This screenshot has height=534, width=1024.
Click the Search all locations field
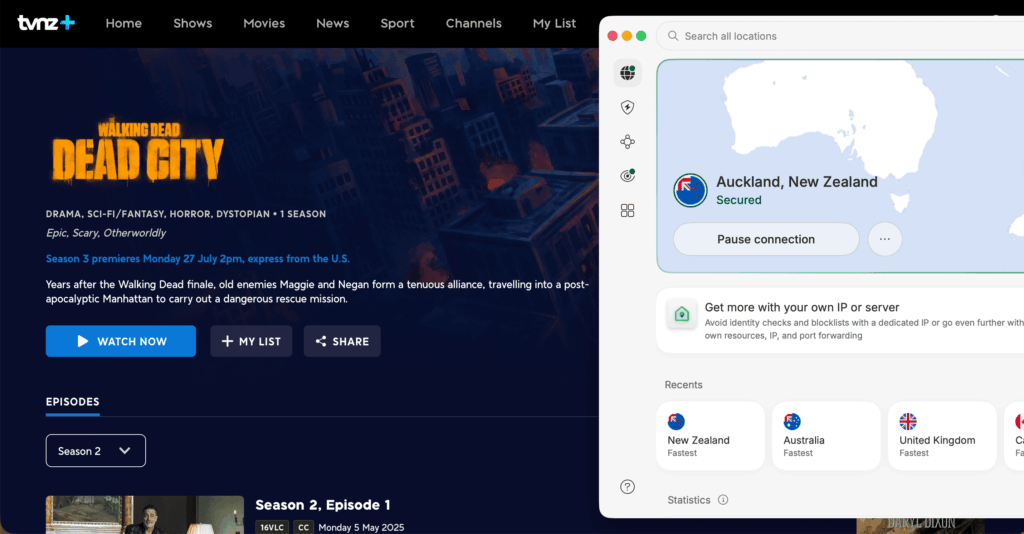click(x=840, y=36)
